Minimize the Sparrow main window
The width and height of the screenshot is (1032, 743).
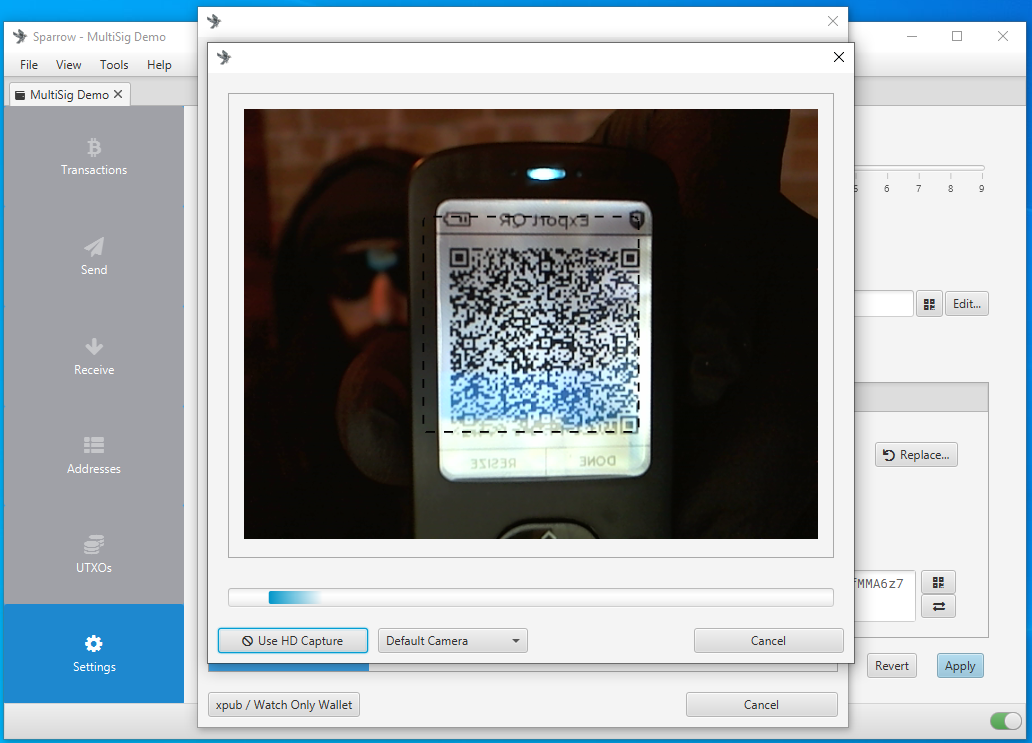(x=912, y=36)
